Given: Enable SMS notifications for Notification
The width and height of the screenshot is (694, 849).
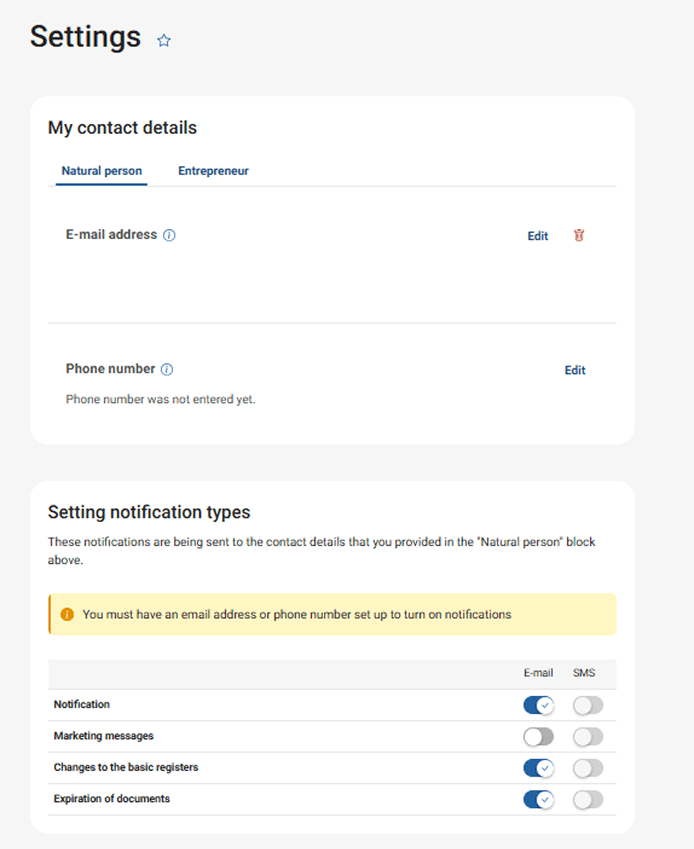Looking at the screenshot, I should (587, 705).
